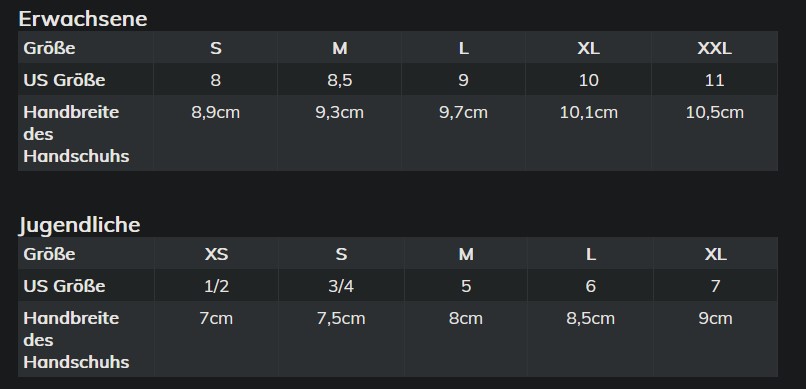This screenshot has height=389, width=806.
Task: Select the youth US size 7 cell
Action: pyautogui.click(x=716, y=286)
